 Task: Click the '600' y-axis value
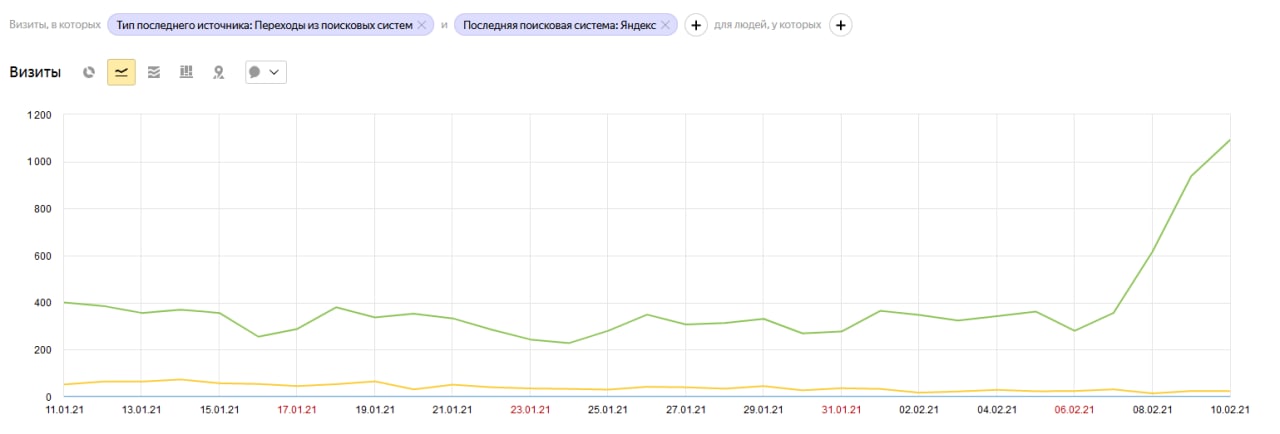(43, 256)
